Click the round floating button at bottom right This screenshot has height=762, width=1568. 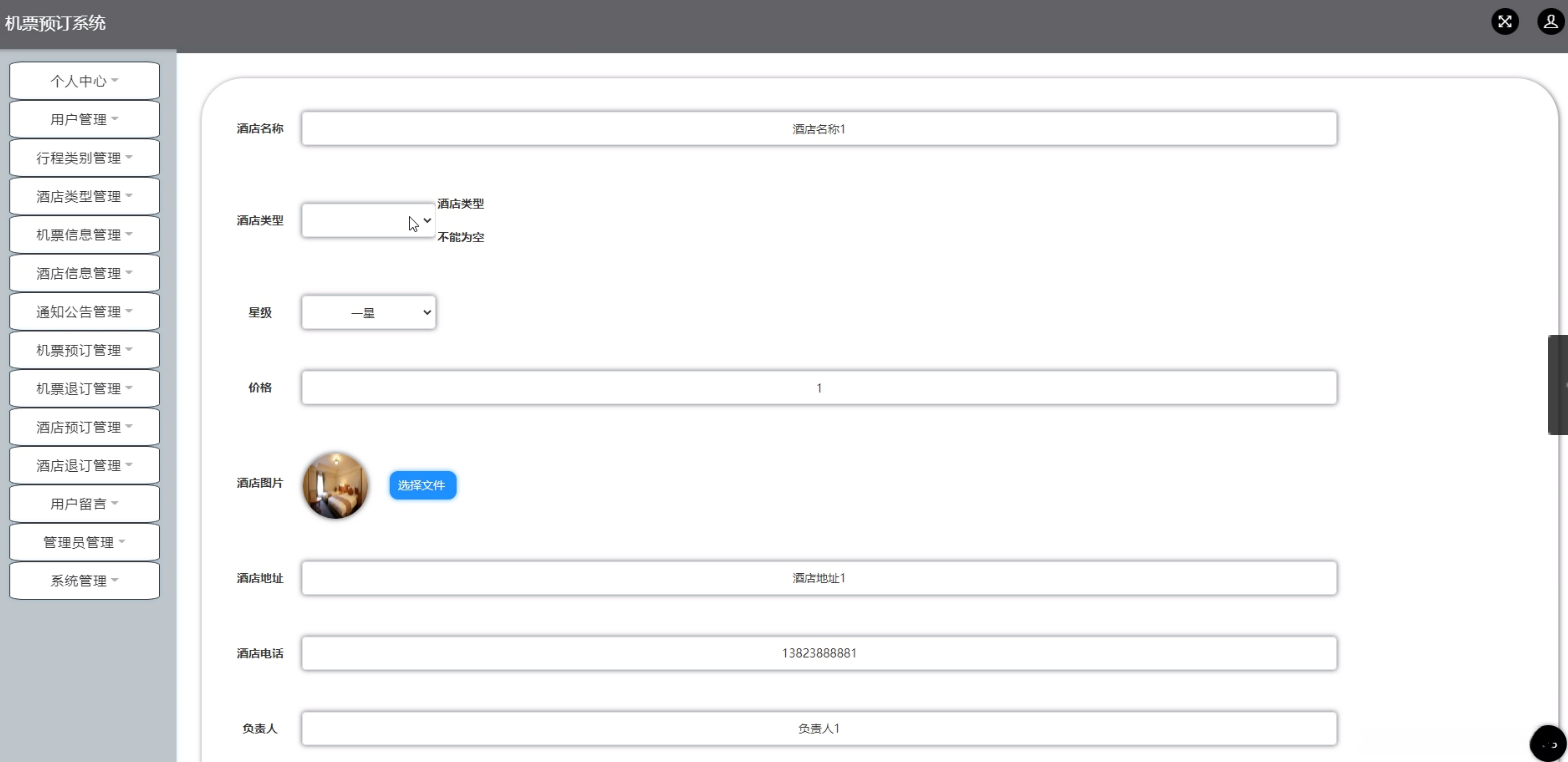(1549, 744)
